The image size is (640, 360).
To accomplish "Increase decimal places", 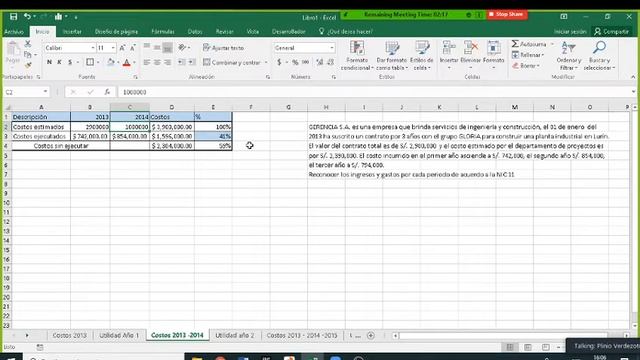I will click(x=320, y=62).
